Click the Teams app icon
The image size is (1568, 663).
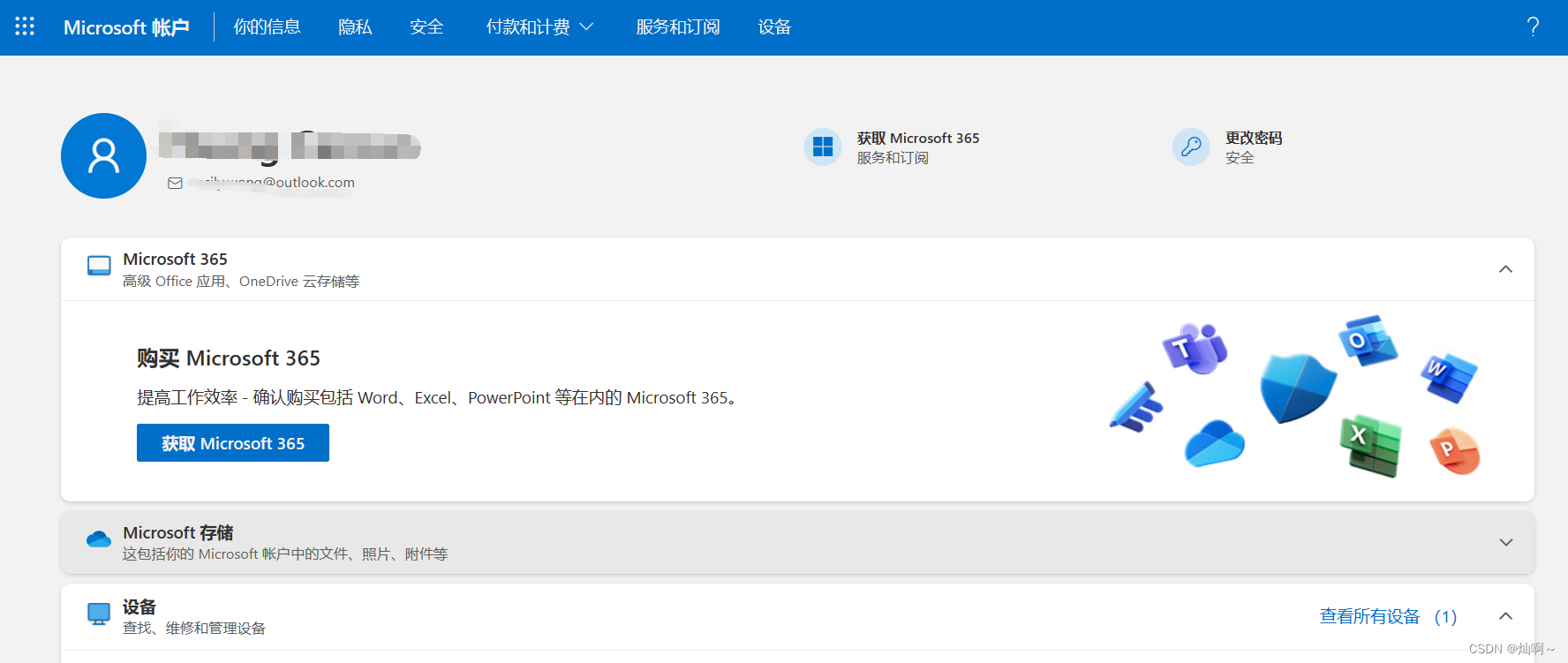pyautogui.click(x=1195, y=349)
